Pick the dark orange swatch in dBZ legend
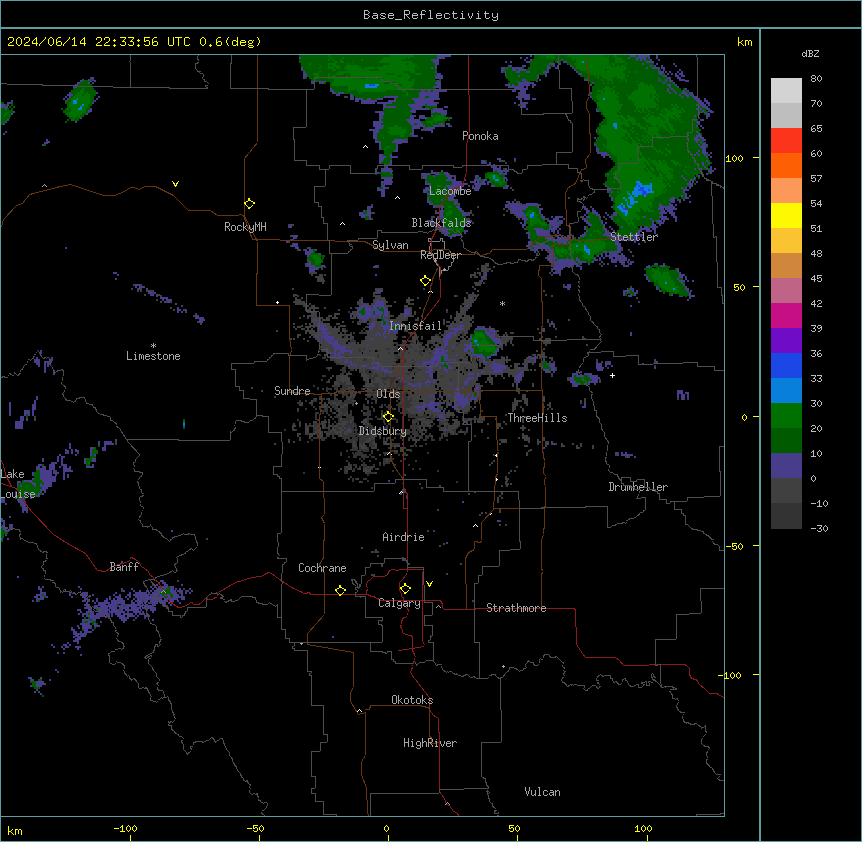 pos(786,165)
